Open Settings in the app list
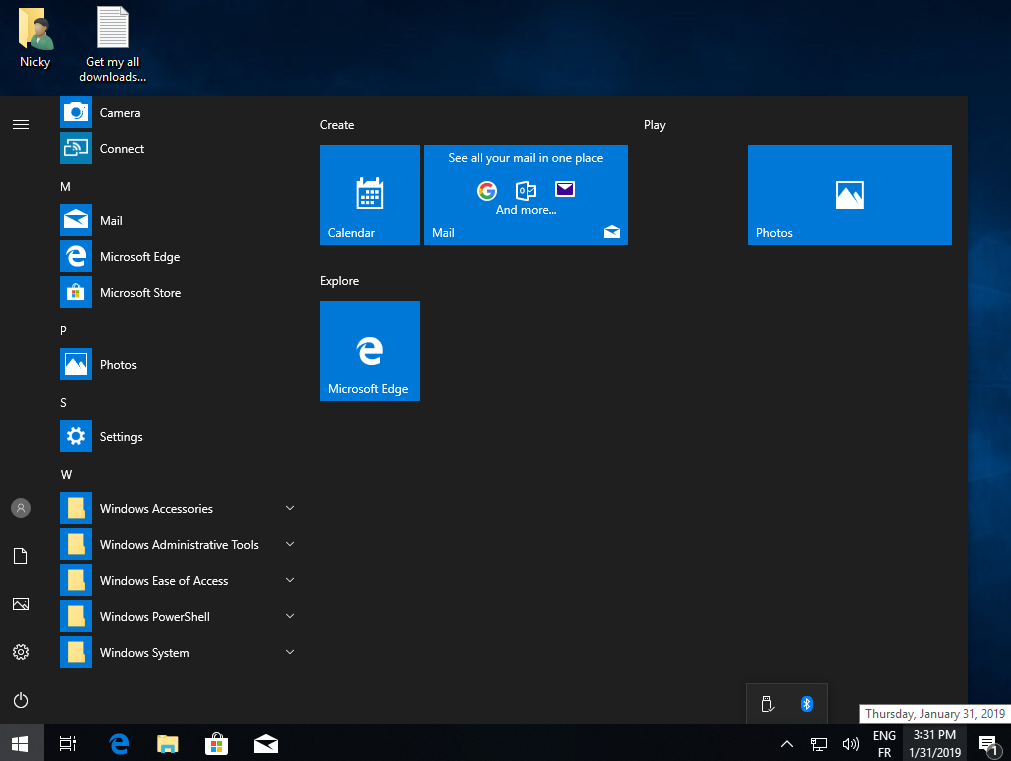This screenshot has height=761, width=1011. [x=179, y=437]
